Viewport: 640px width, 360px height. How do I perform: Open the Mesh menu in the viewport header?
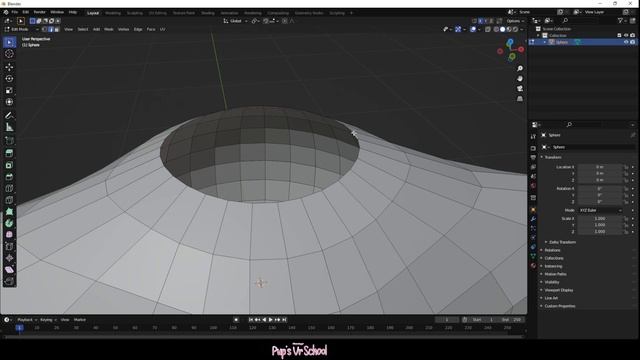pos(109,29)
